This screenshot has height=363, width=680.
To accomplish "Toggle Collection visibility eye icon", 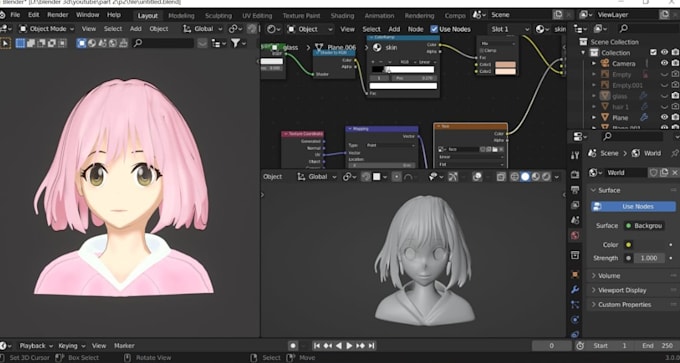I will [664, 52].
